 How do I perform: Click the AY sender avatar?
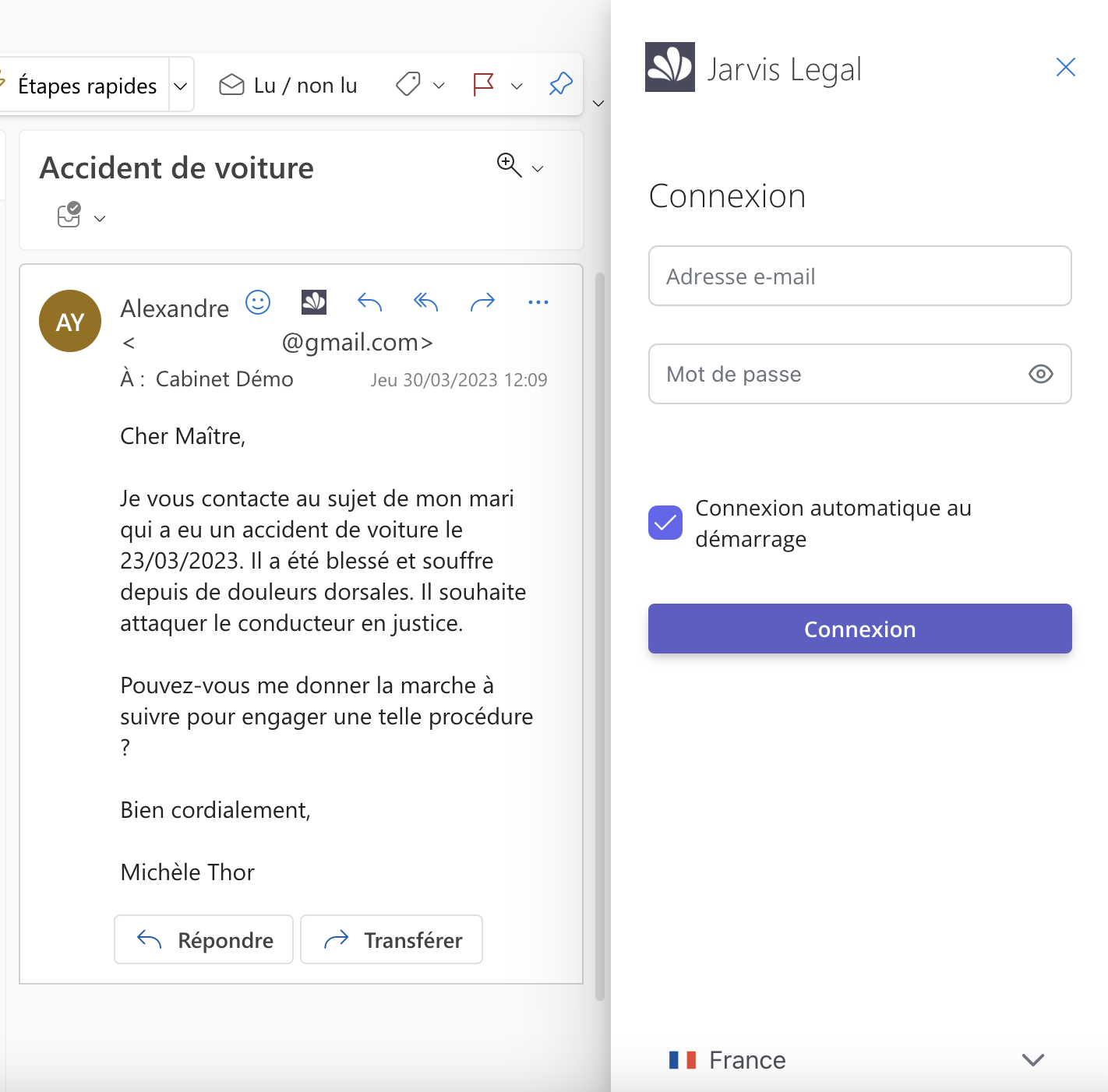70,321
